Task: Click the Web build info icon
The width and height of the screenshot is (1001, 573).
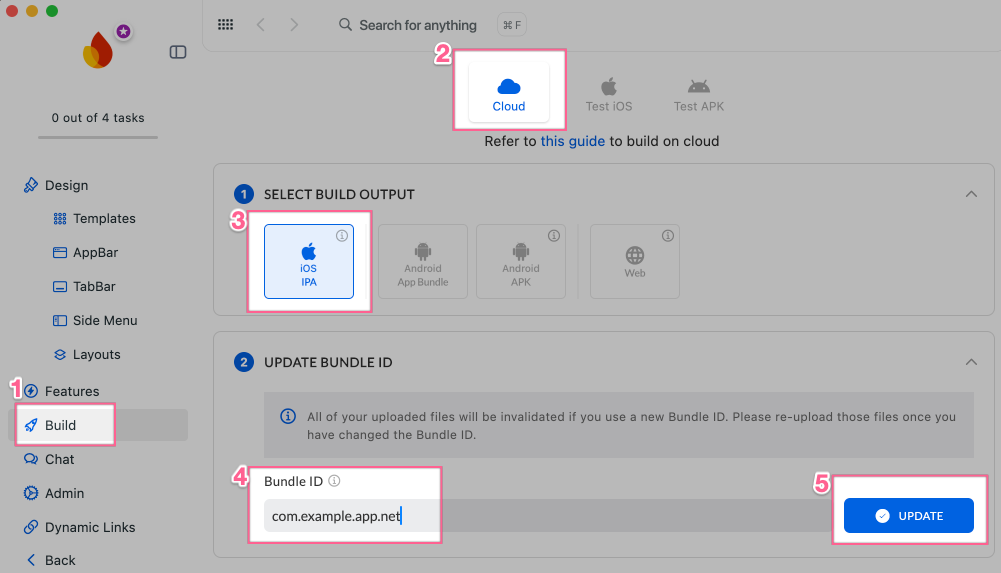Action: click(668, 236)
